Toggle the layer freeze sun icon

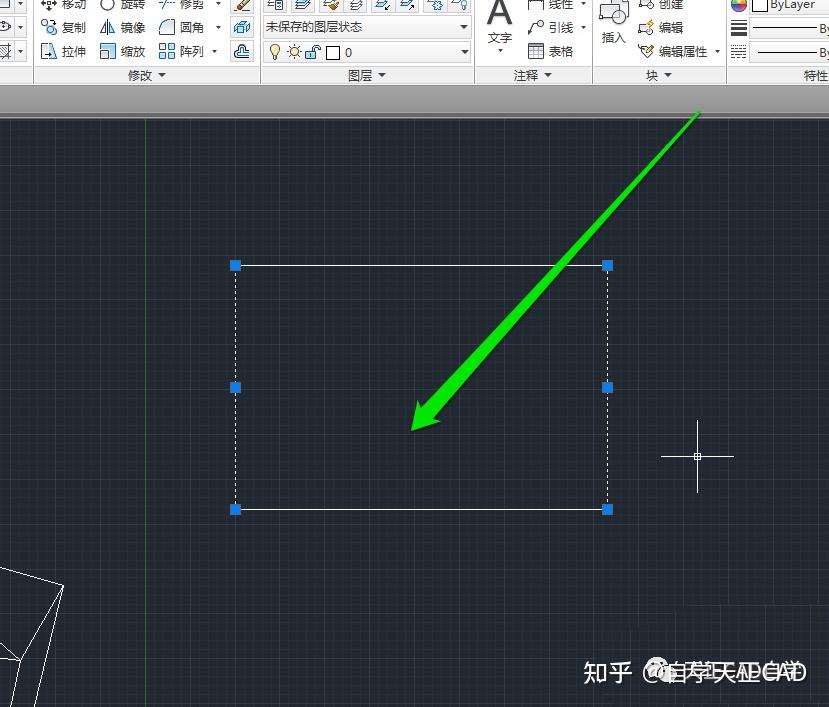pos(294,52)
